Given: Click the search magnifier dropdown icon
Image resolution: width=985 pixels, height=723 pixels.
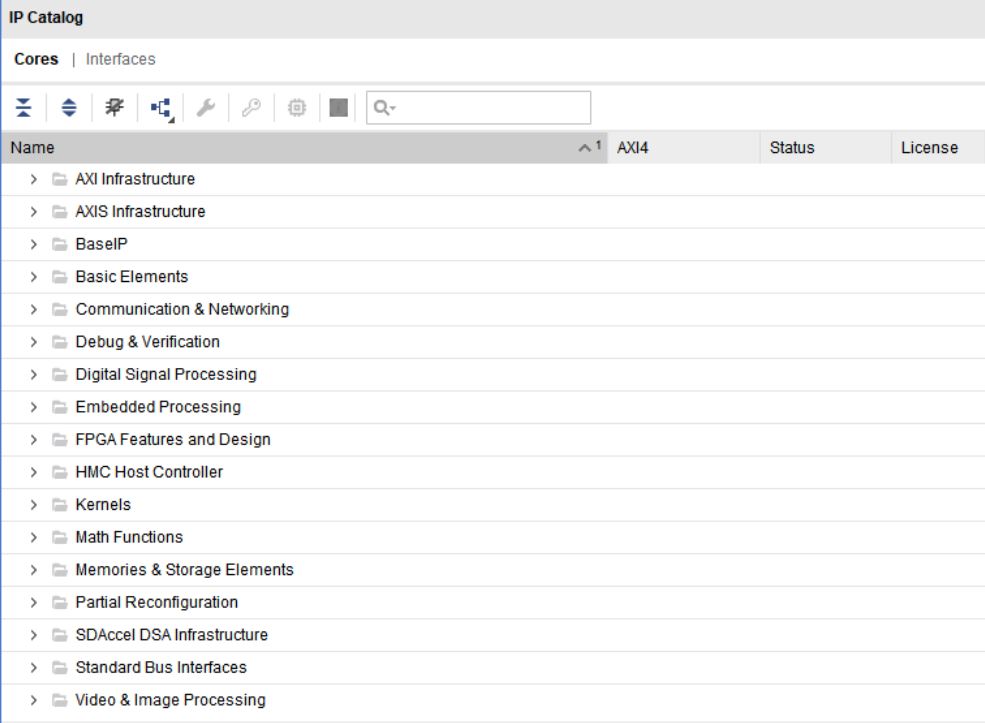Looking at the screenshot, I should pyautogui.click(x=384, y=107).
